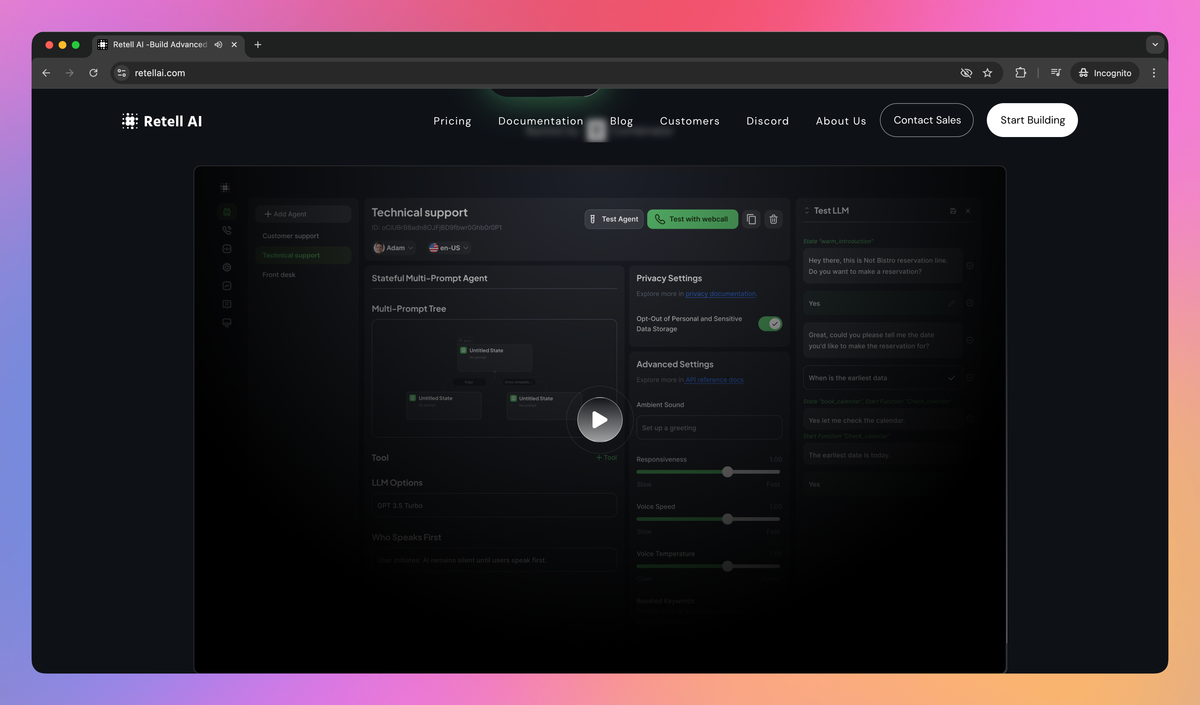Select the Technical support agent
Viewport: 1200px width, 705px height.
click(x=303, y=255)
